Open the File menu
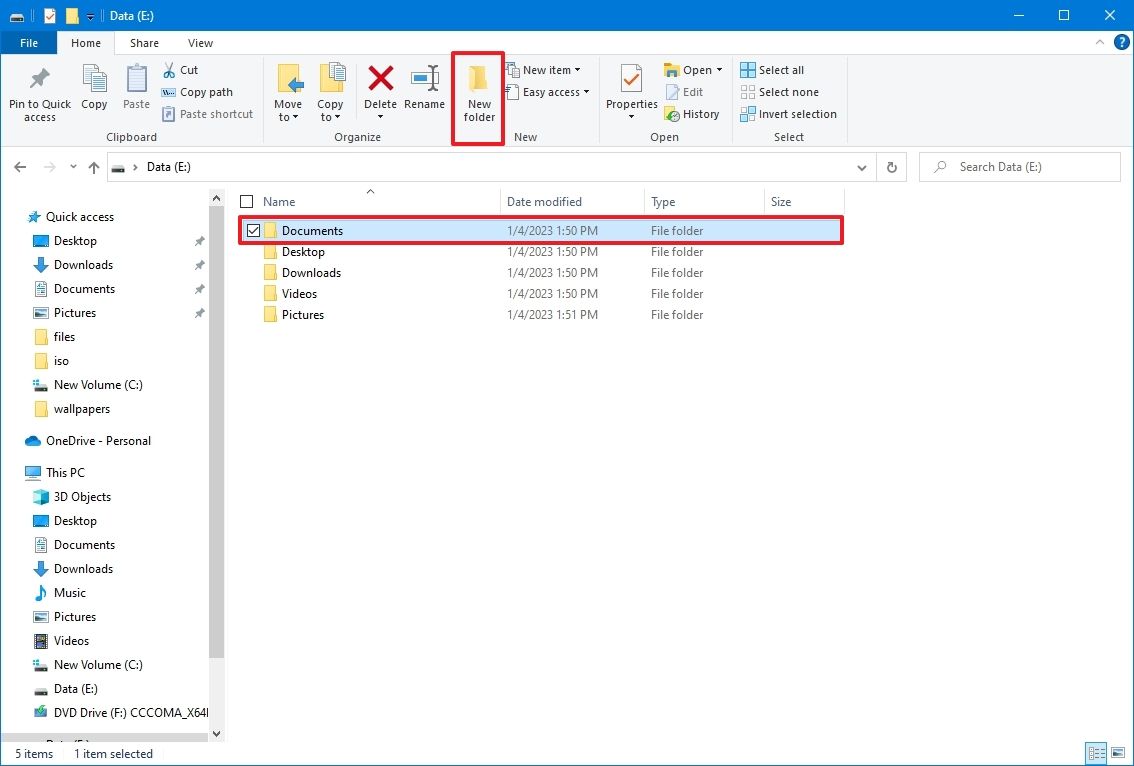 pos(29,43)
